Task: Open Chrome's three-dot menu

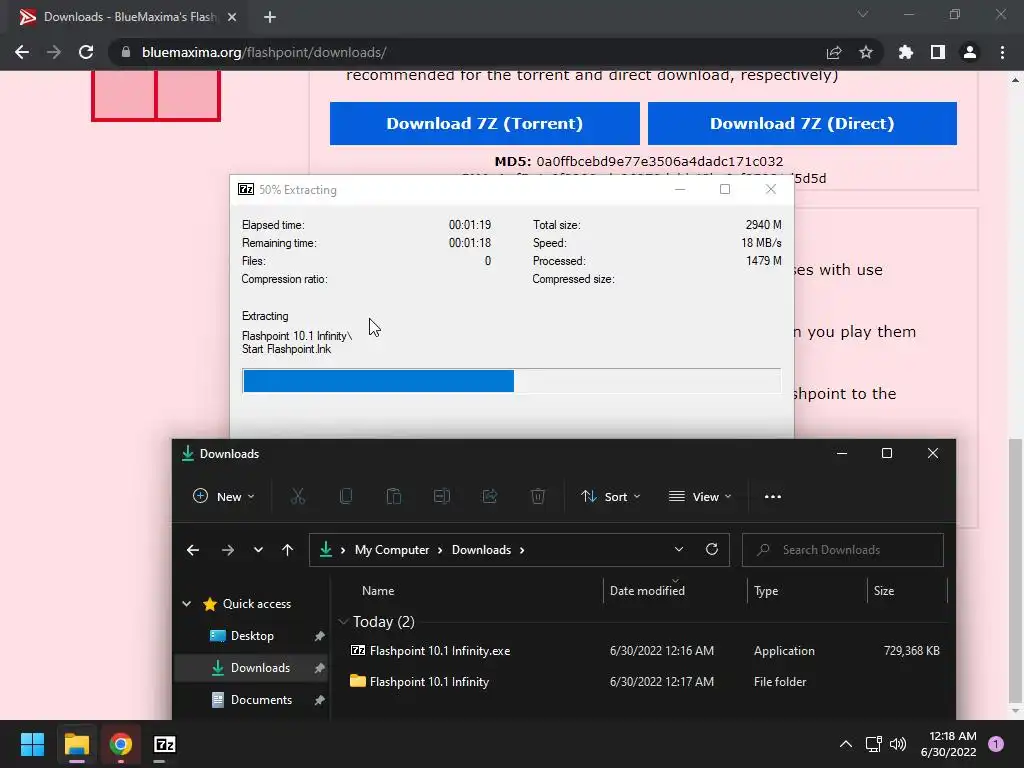Action: pos(1002,52)
